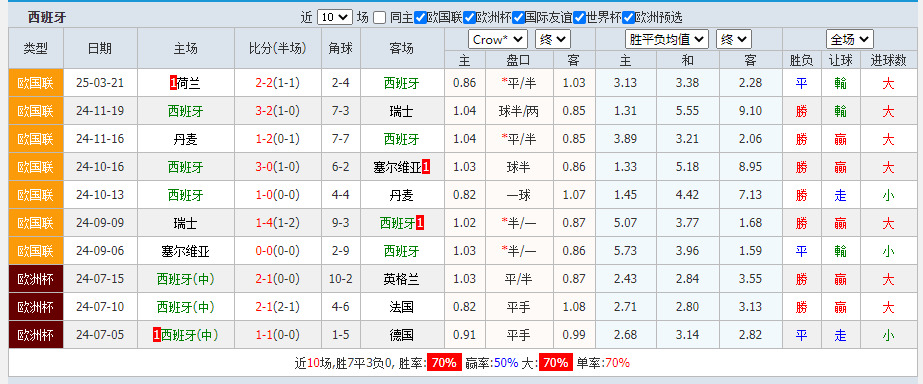The height and width of the screenshot is (384, 923).
Task: Click score 0-0(0-0) in 24-09-06 row
Action: click(x=278, y=251)
